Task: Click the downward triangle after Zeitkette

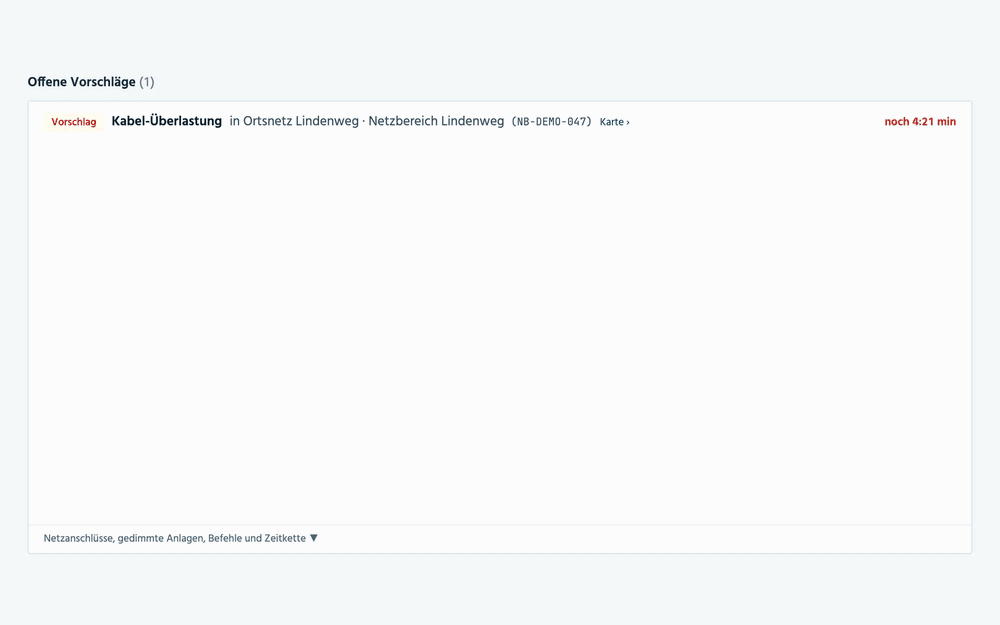Action: click(x=313, y=538)
